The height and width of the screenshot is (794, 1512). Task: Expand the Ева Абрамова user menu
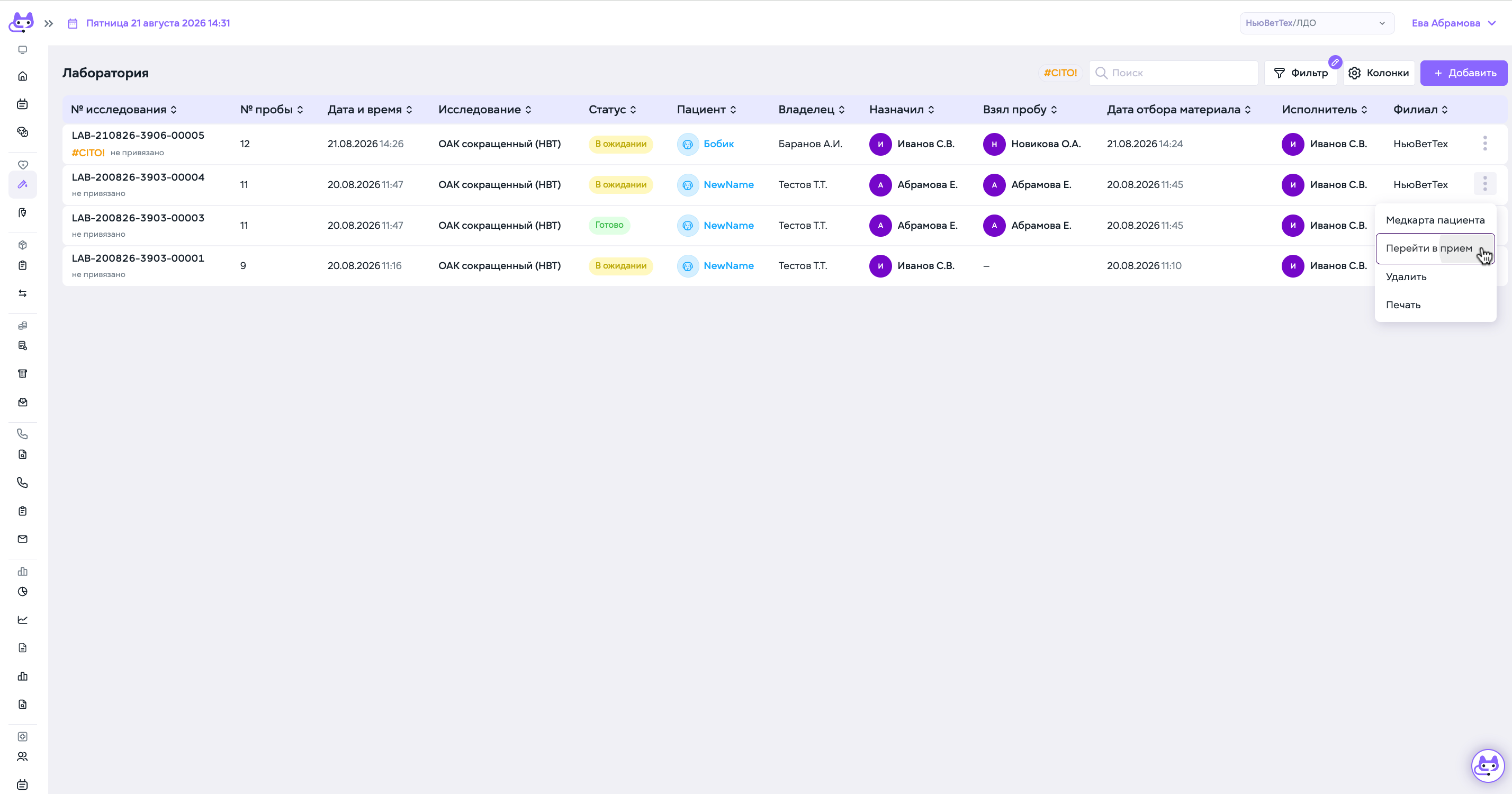pyautogui.click(x=1453, y=23)
